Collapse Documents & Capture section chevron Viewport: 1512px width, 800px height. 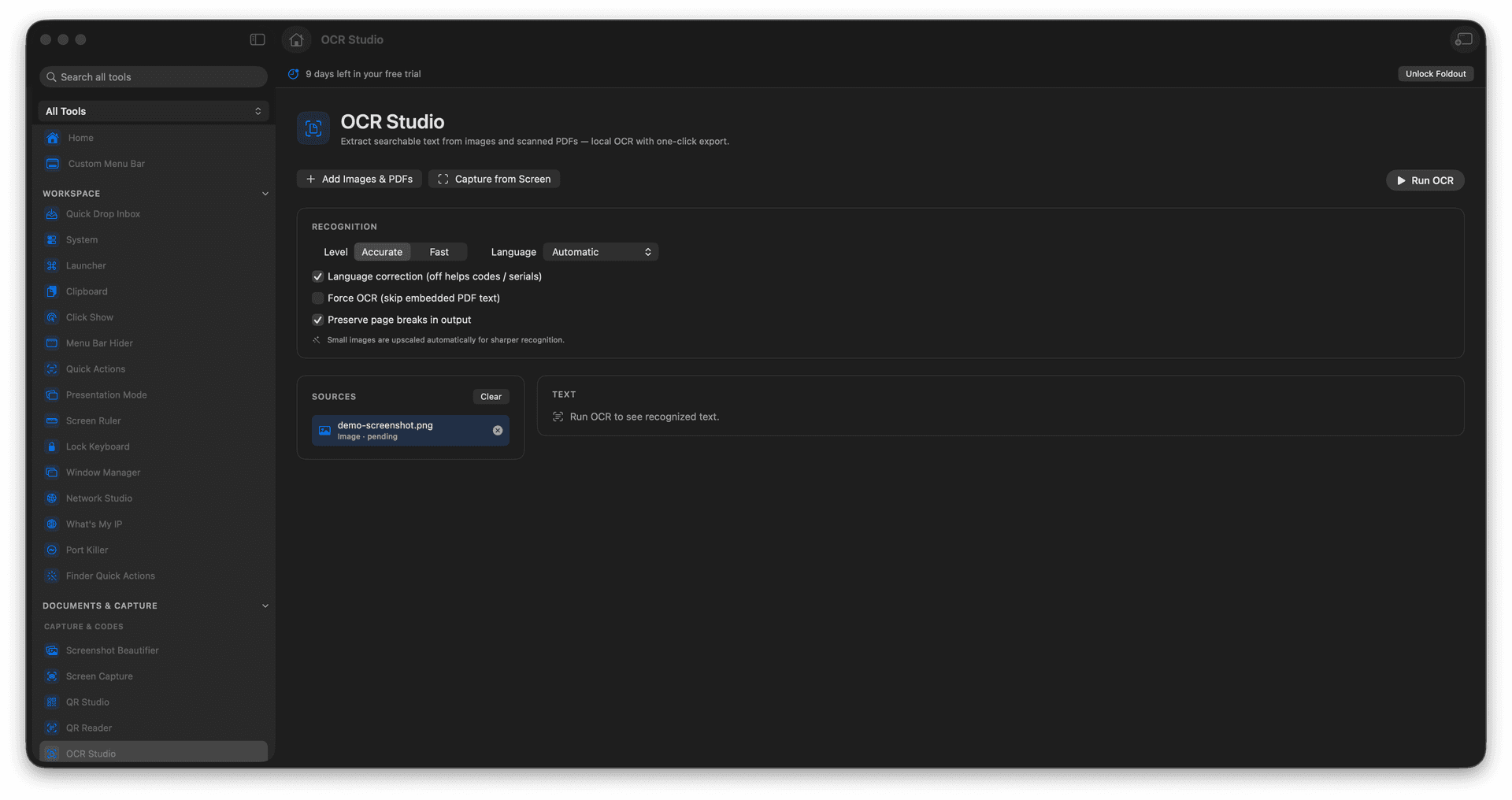tap(265, 606)
